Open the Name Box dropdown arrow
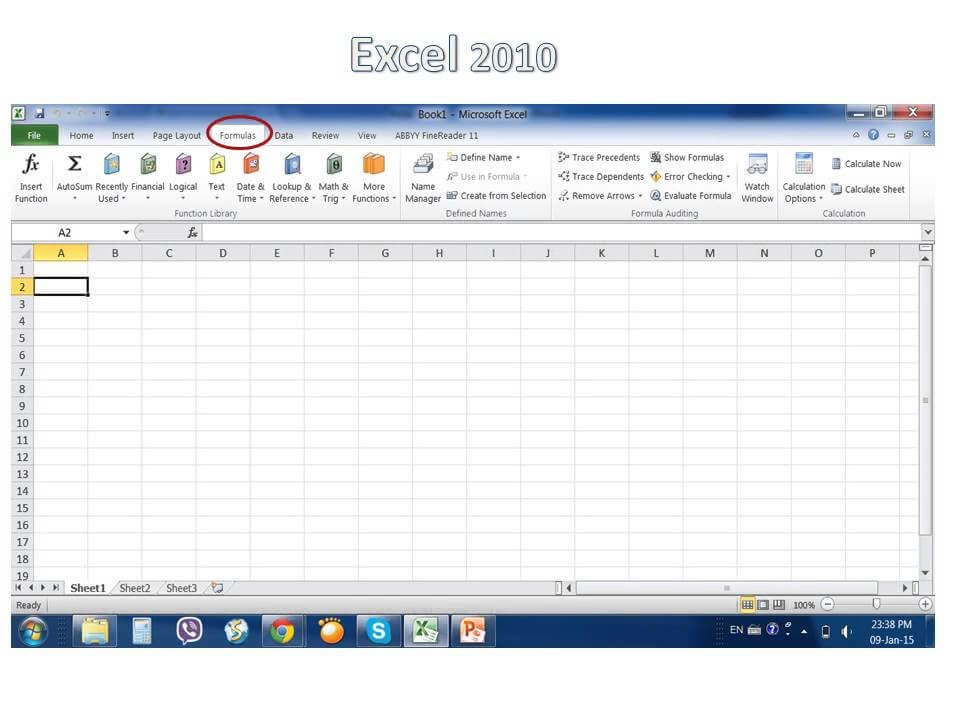 [126, 233]
